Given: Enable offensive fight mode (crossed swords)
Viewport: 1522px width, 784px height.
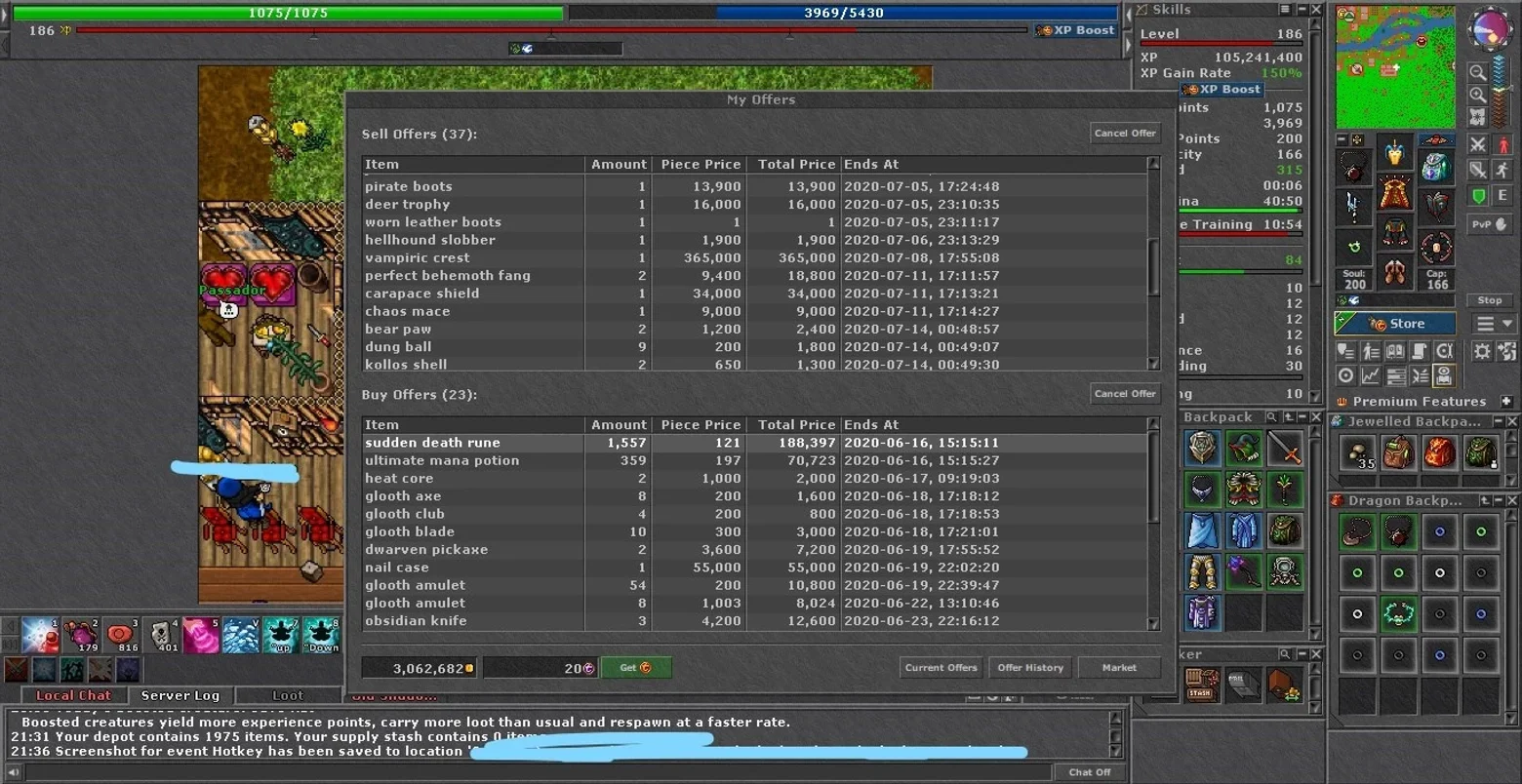Looking at the screenshot, I should click(x=1479, y=145).
